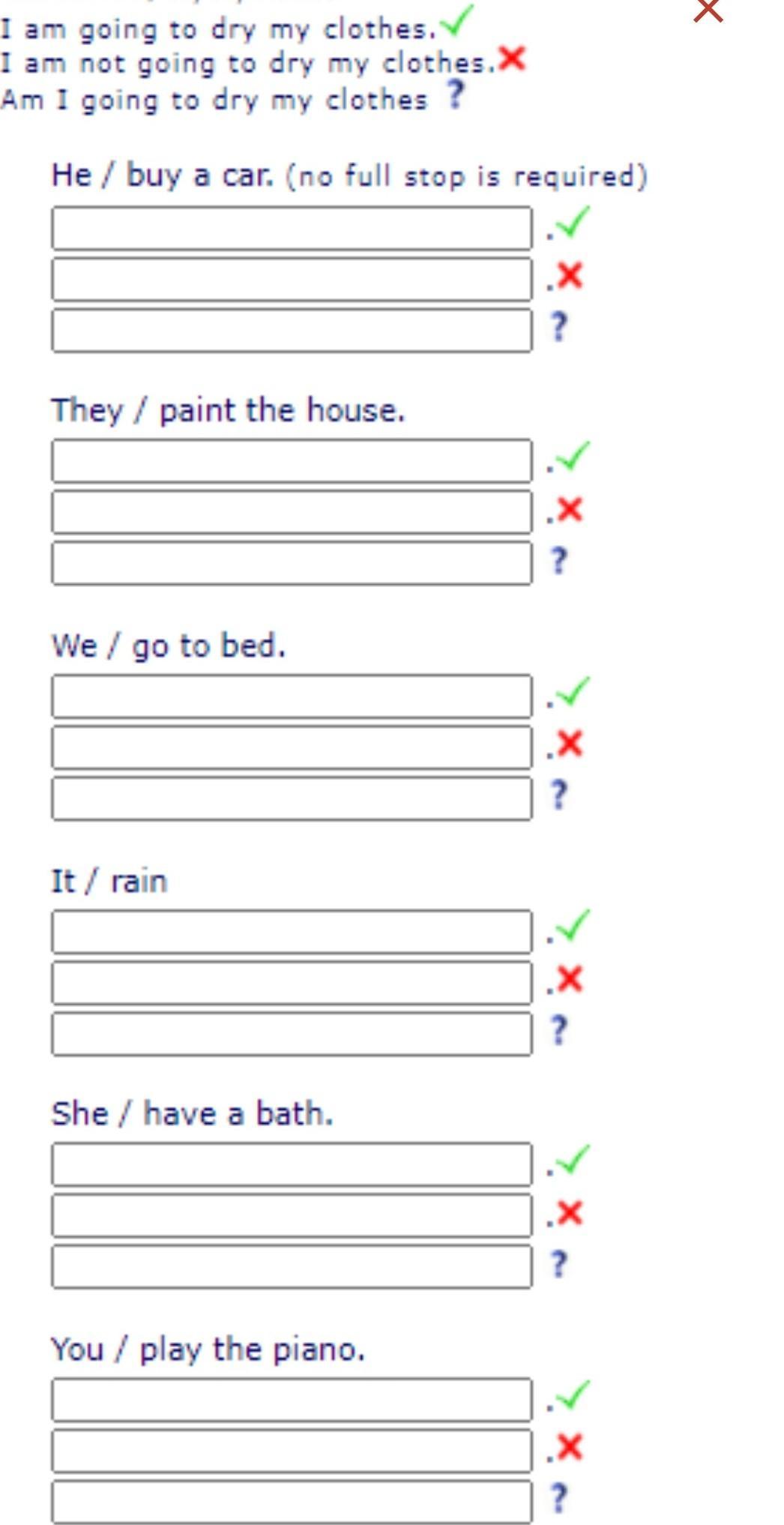784x1525 pixels.
Task: Click question field for He / buy a car
Action: 292,331
